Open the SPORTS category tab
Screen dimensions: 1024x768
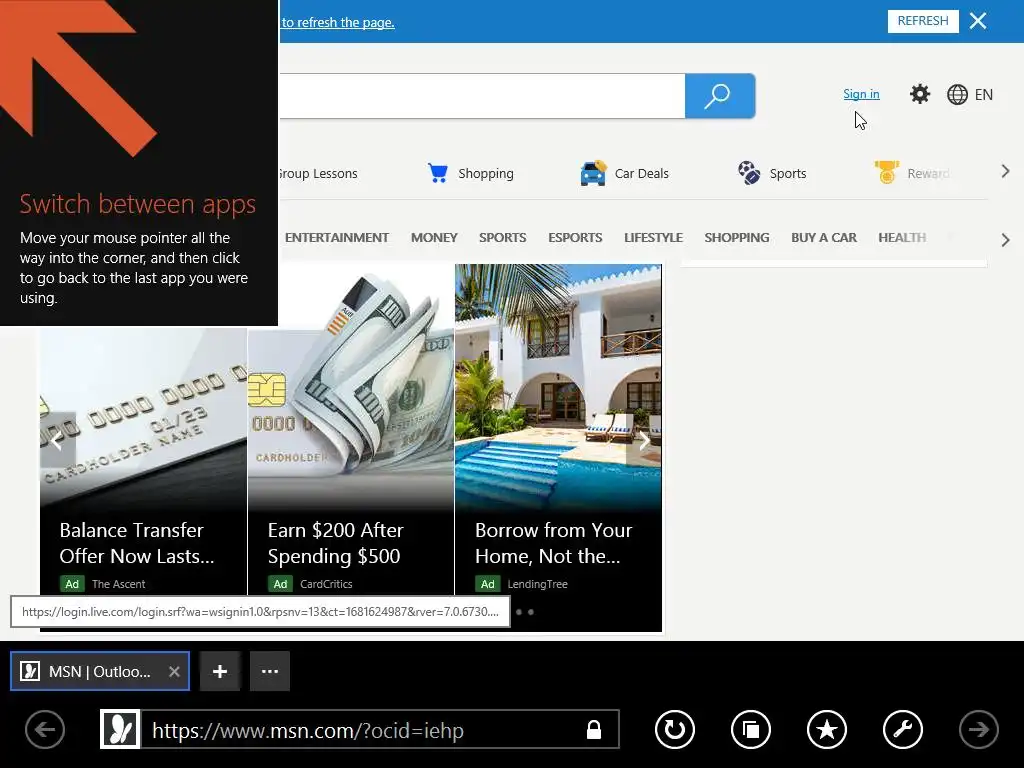pyautogui.click(x=502, y=238)
